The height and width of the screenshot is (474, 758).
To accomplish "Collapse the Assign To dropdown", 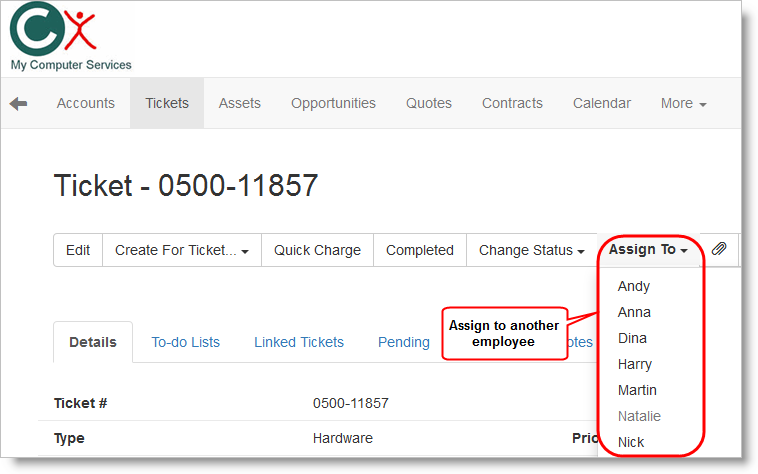I will (x=648, y=250).
